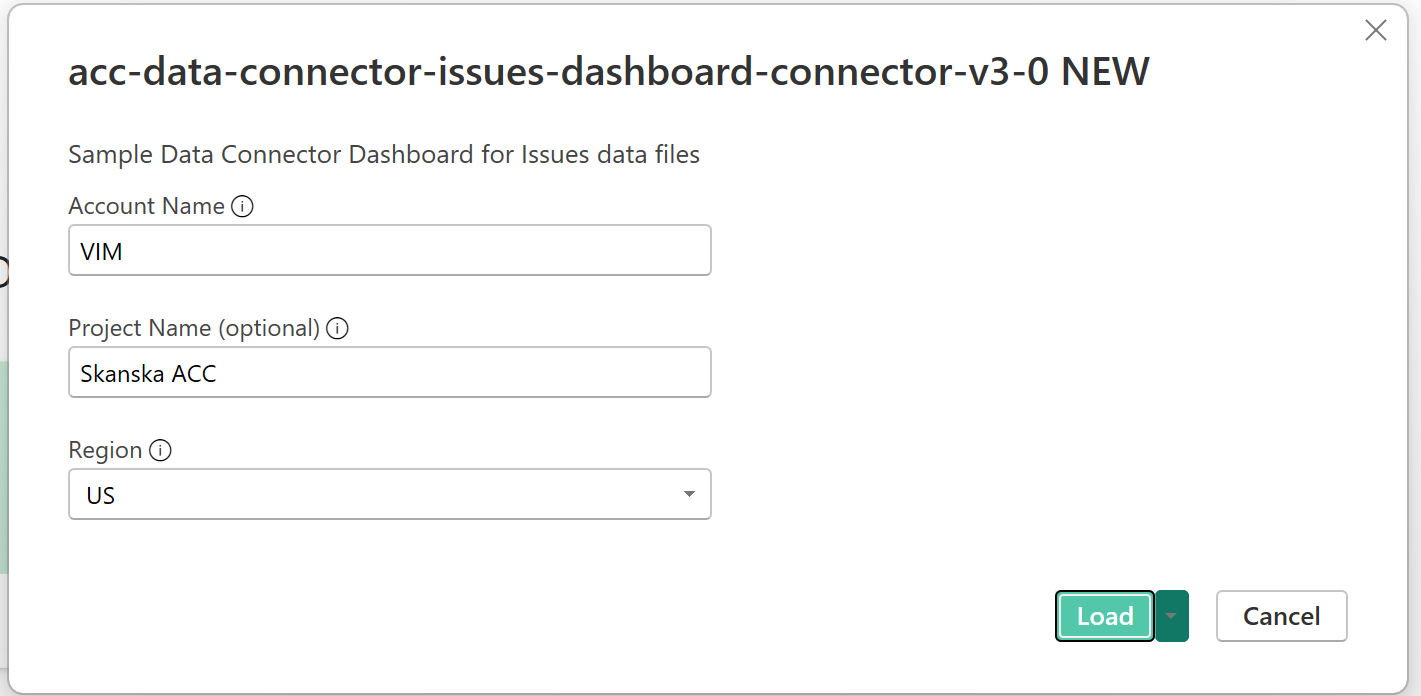Click the Region selector showing US

click(x=389, y=493)
